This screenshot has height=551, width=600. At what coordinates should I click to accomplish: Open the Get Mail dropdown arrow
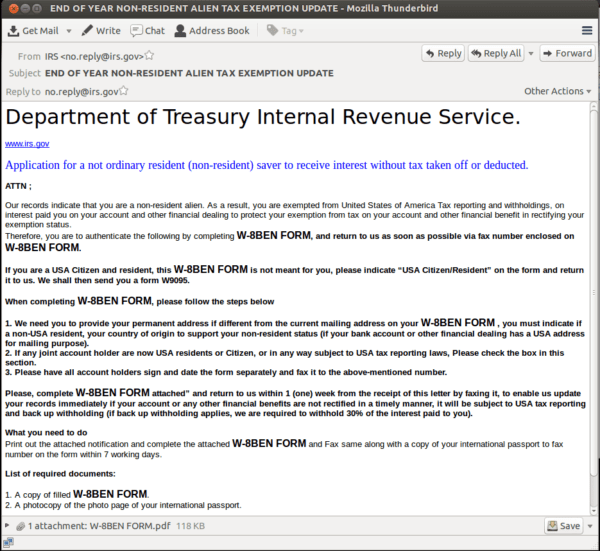69,31
